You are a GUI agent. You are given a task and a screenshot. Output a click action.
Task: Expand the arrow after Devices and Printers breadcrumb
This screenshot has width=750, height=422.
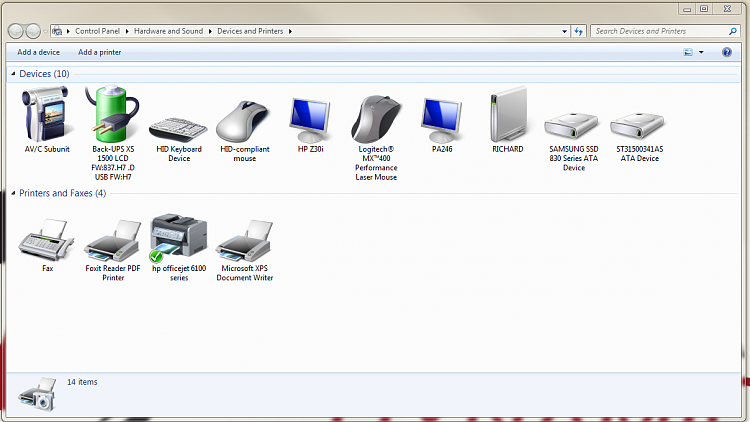(290, 31)
